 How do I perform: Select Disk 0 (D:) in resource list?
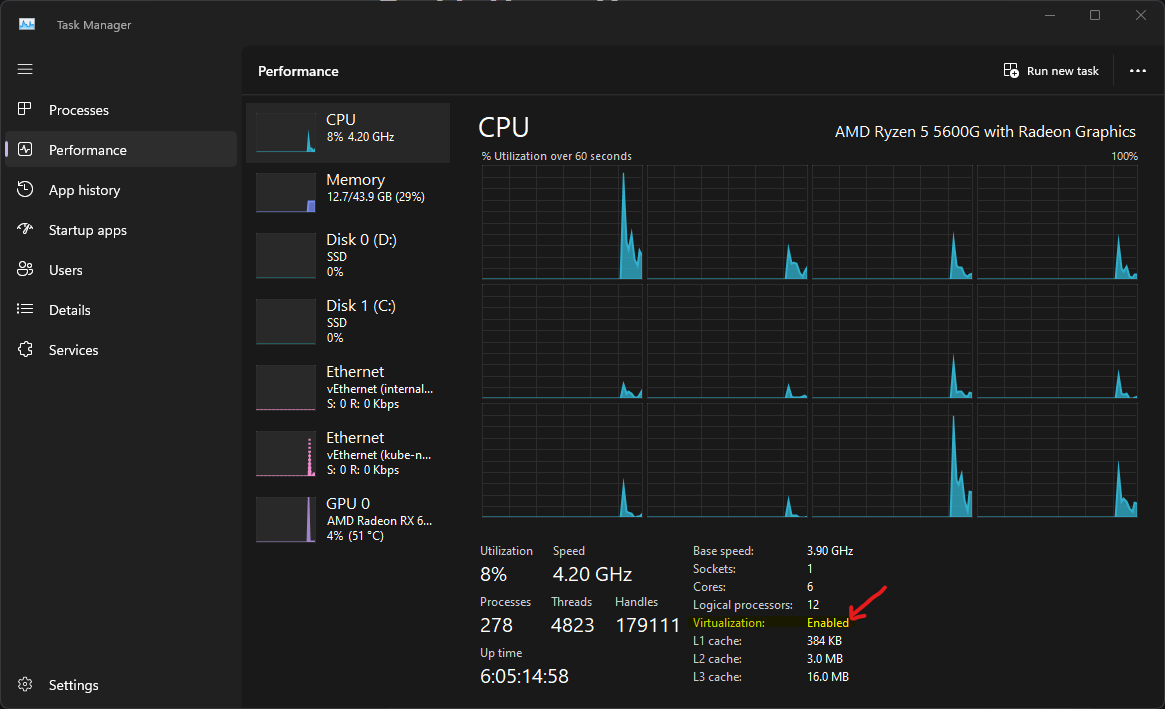pos(347,256)
